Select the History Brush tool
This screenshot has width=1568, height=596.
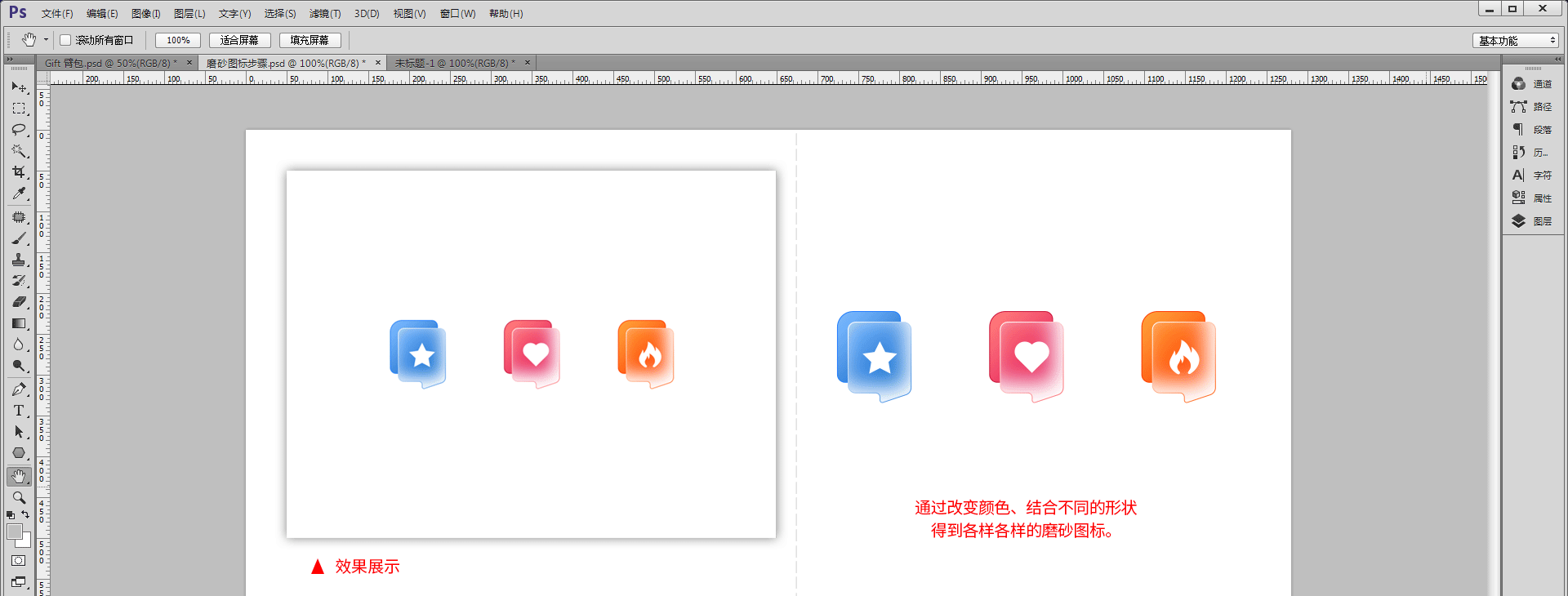coord(19,281)
